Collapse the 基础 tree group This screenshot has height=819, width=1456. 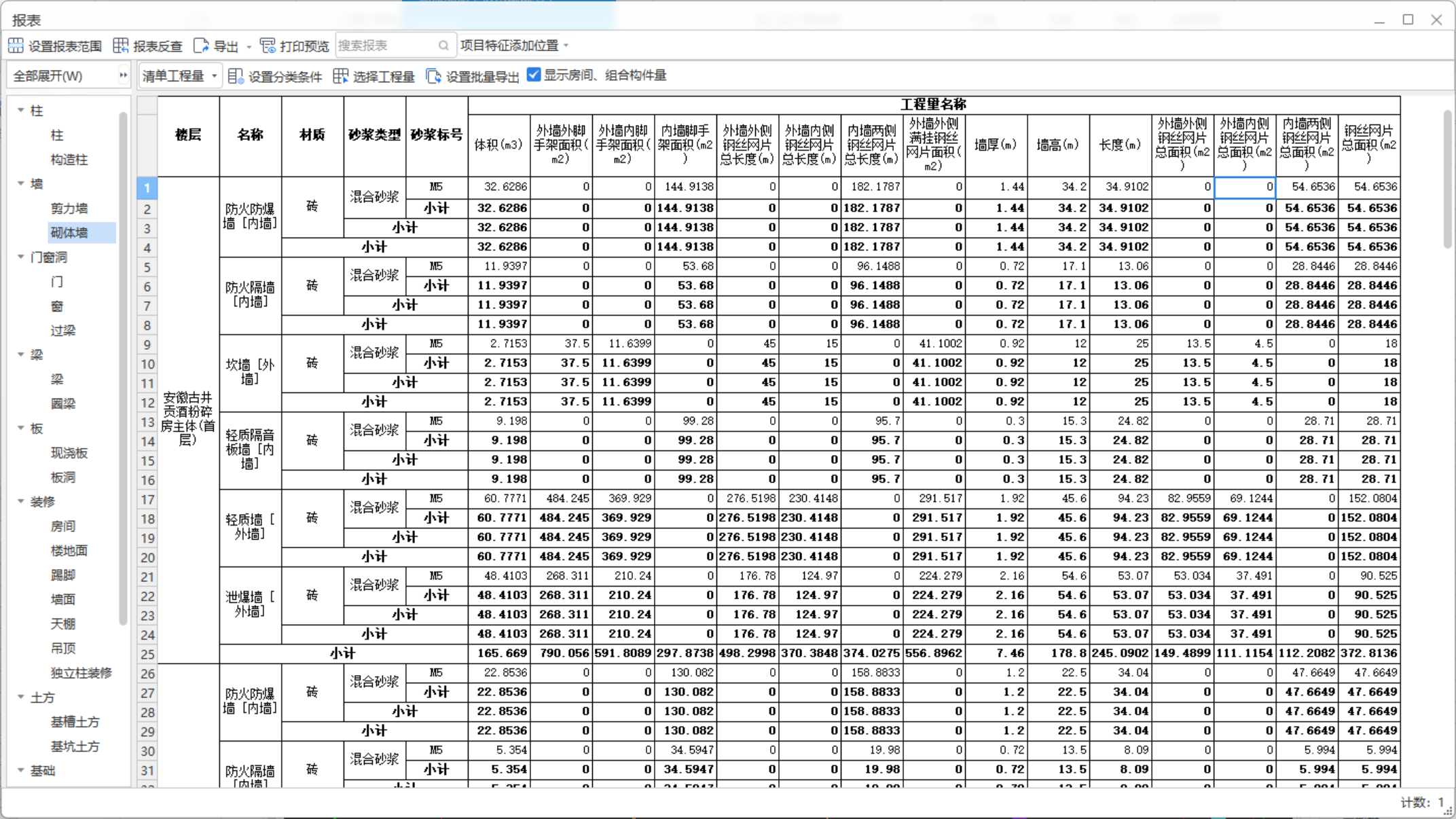[x=20, y=770]
